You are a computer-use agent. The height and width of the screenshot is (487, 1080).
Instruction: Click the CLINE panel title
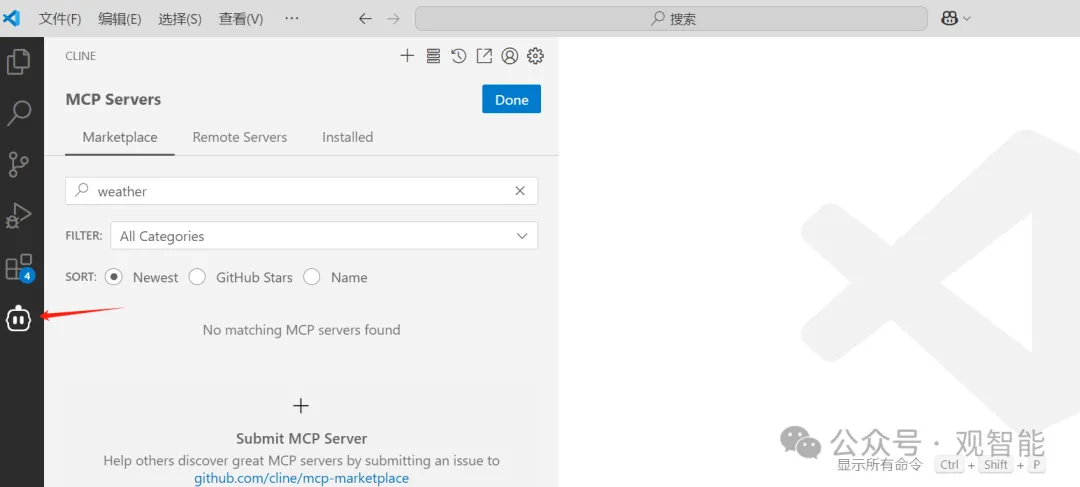click(x=81, y=56)
